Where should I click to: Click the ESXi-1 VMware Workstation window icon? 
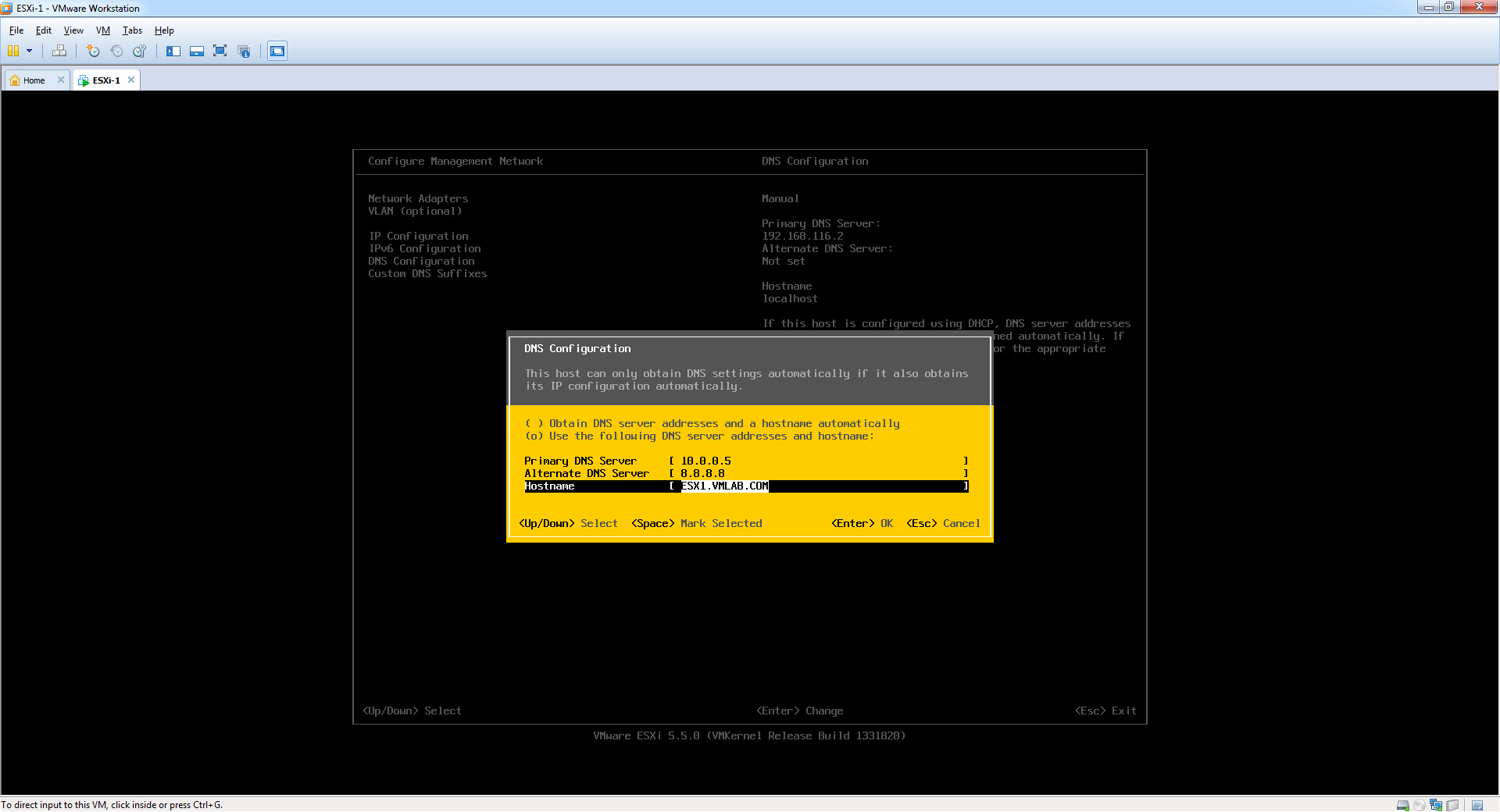pos(7,8)
